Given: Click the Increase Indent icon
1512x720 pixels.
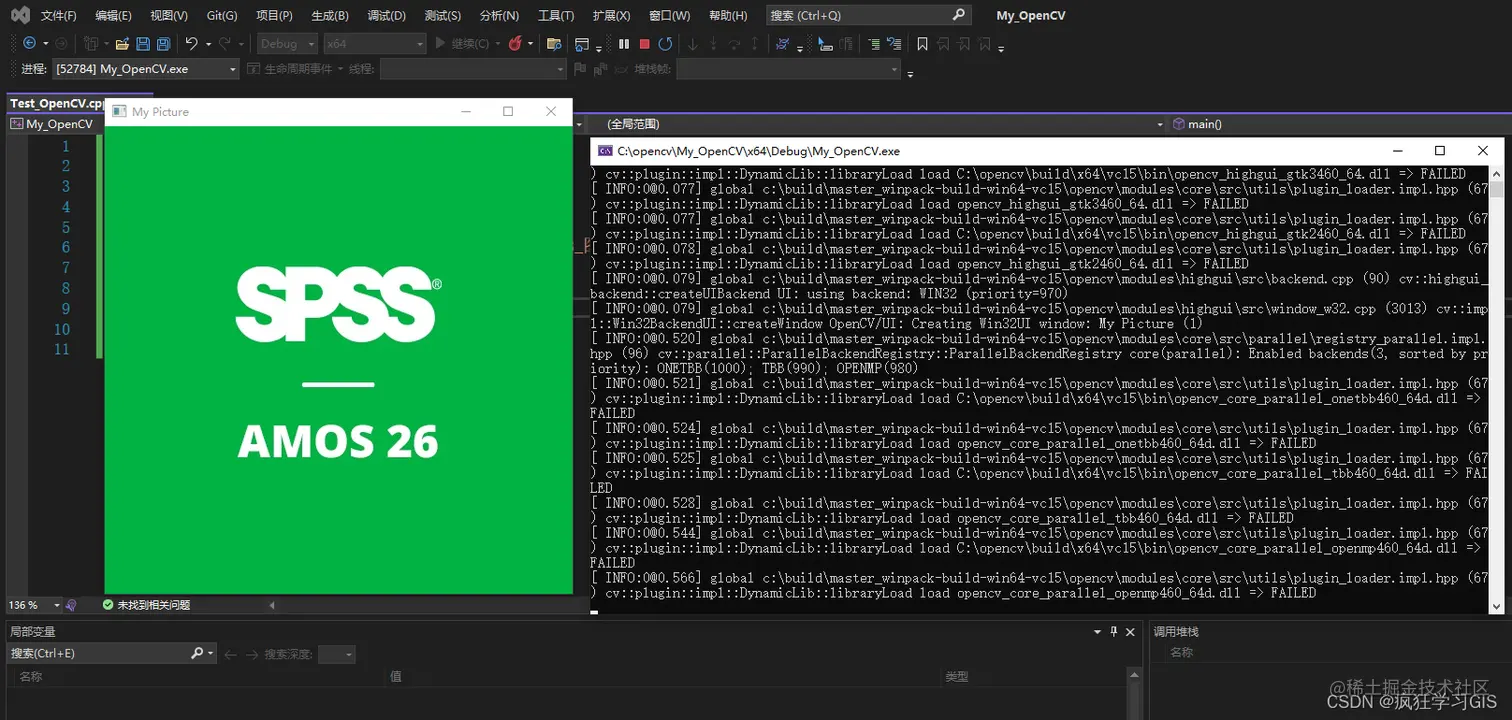Looking at the screenshot, I should (874, 44).
